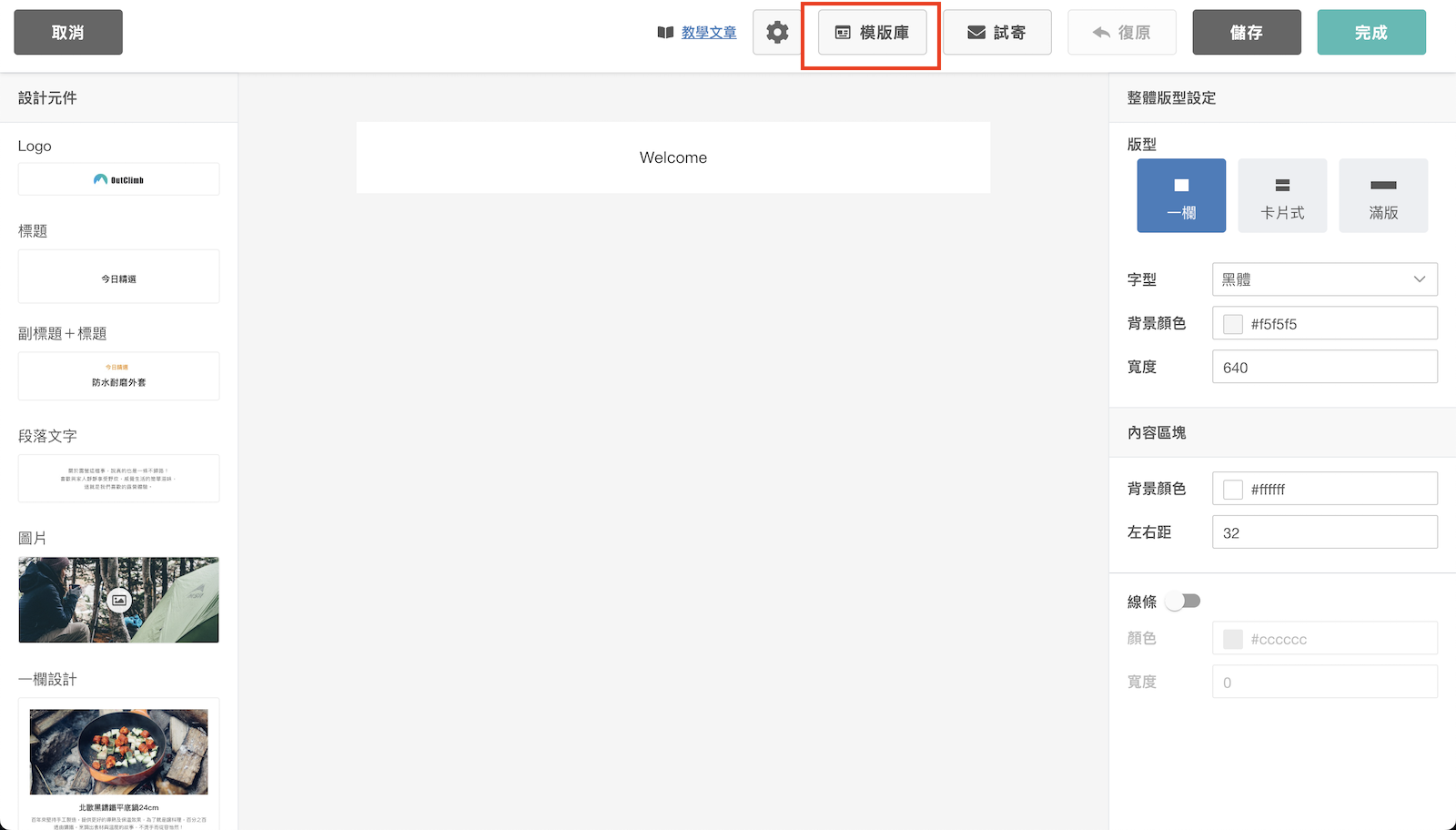Click the 復原 undo button

[1121, 33]
